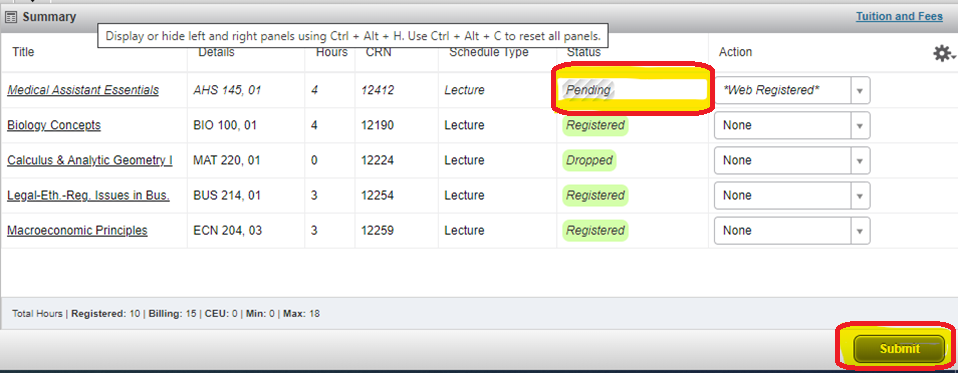Open Legal-Eth.-Reg. Issues in Bus. link
Image resolution: width=958 pixels, height=373 pixels.
pos(88,195)
